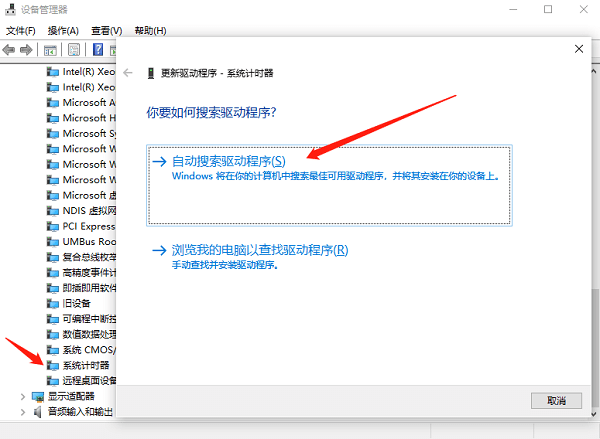The width and height of the screenshot is (600, 439).
Task: Click the forward arrow toolbar icon
Action: coord(26,49)
